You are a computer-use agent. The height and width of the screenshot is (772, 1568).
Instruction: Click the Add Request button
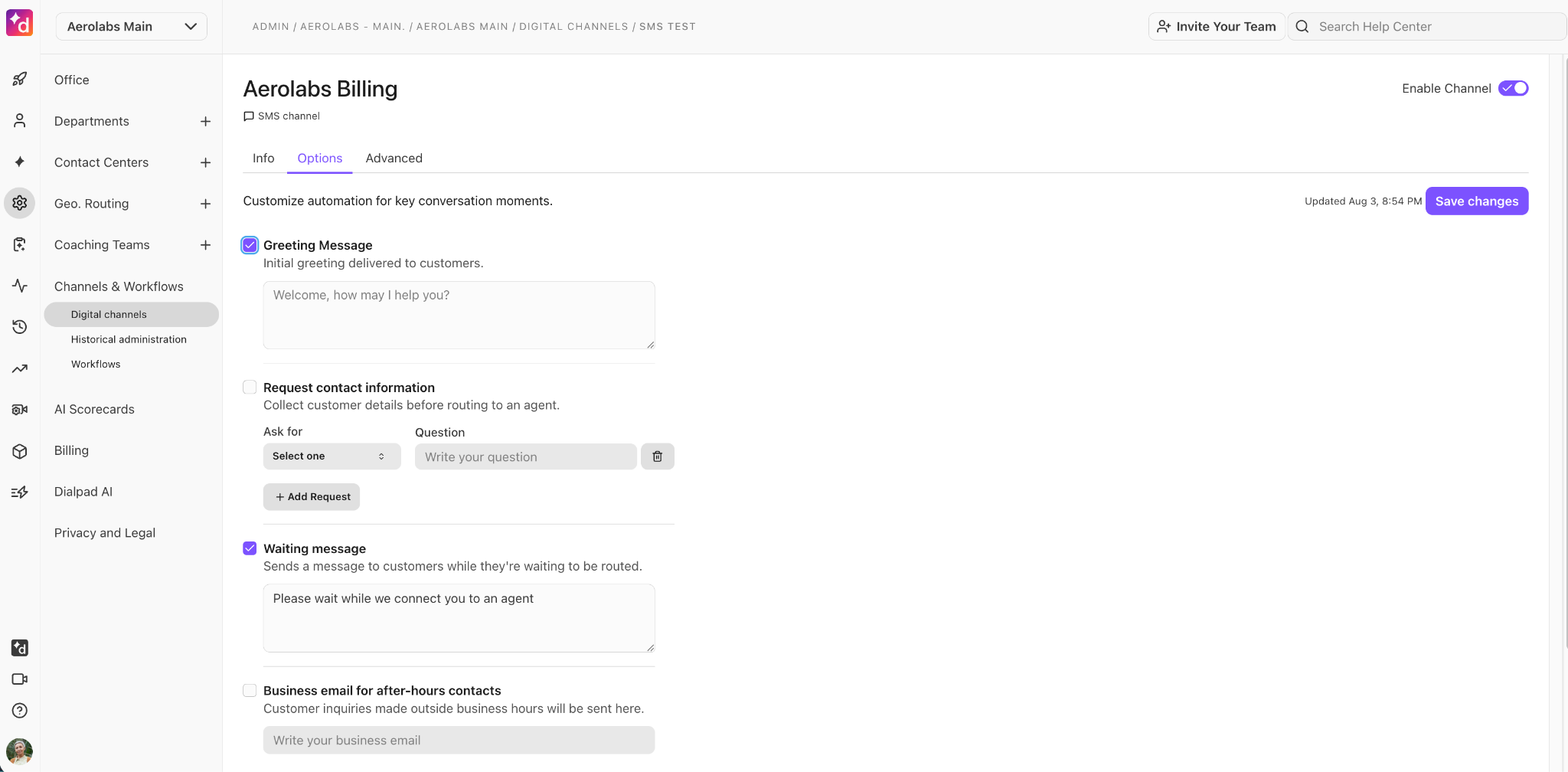coord(312,497)
